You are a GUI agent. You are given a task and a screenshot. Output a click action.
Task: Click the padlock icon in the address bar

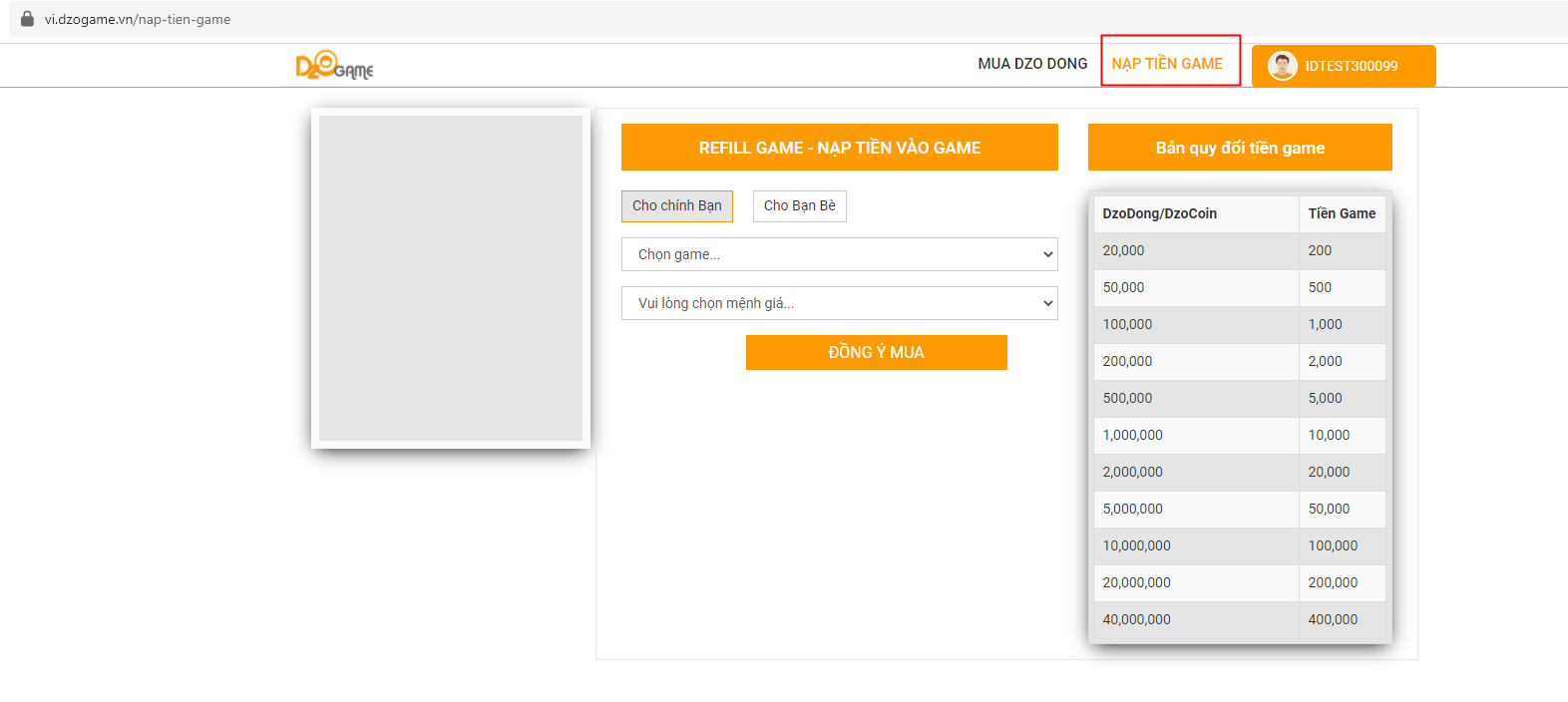click(27, 19)
